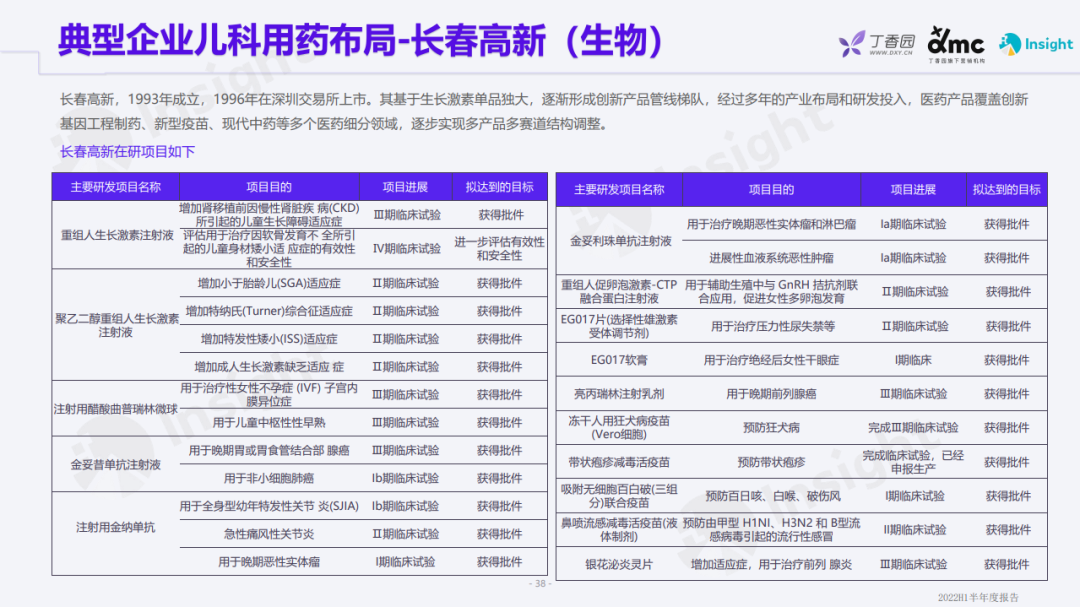Image resolution: width=1080 pixels, height=607 pixels.
Task: Click the Insight logo at top right
Action: [x=1036, y=44]
